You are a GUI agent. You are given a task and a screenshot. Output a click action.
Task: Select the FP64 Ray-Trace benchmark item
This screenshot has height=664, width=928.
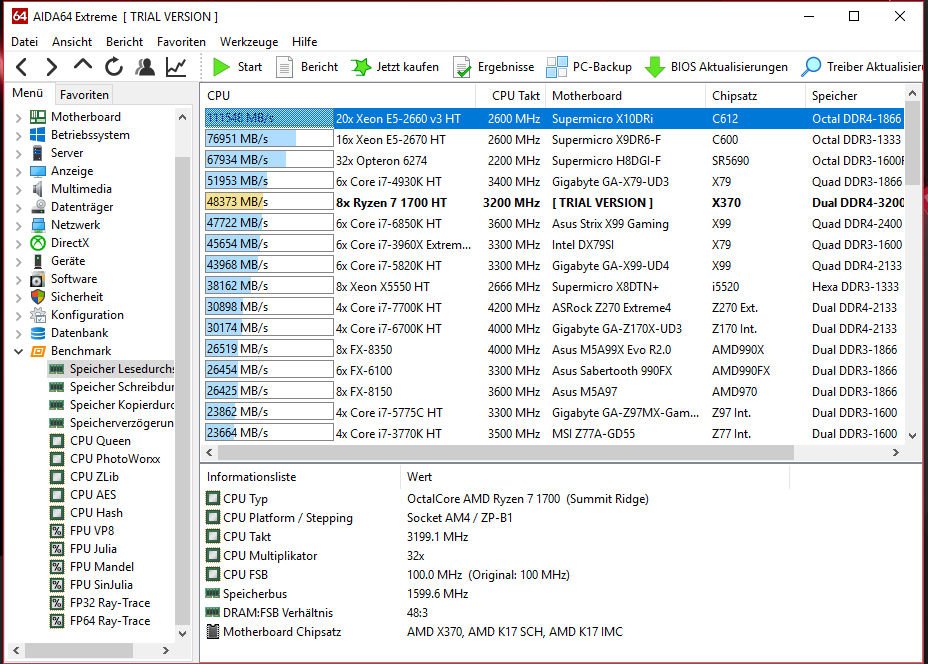pos(100,621)
